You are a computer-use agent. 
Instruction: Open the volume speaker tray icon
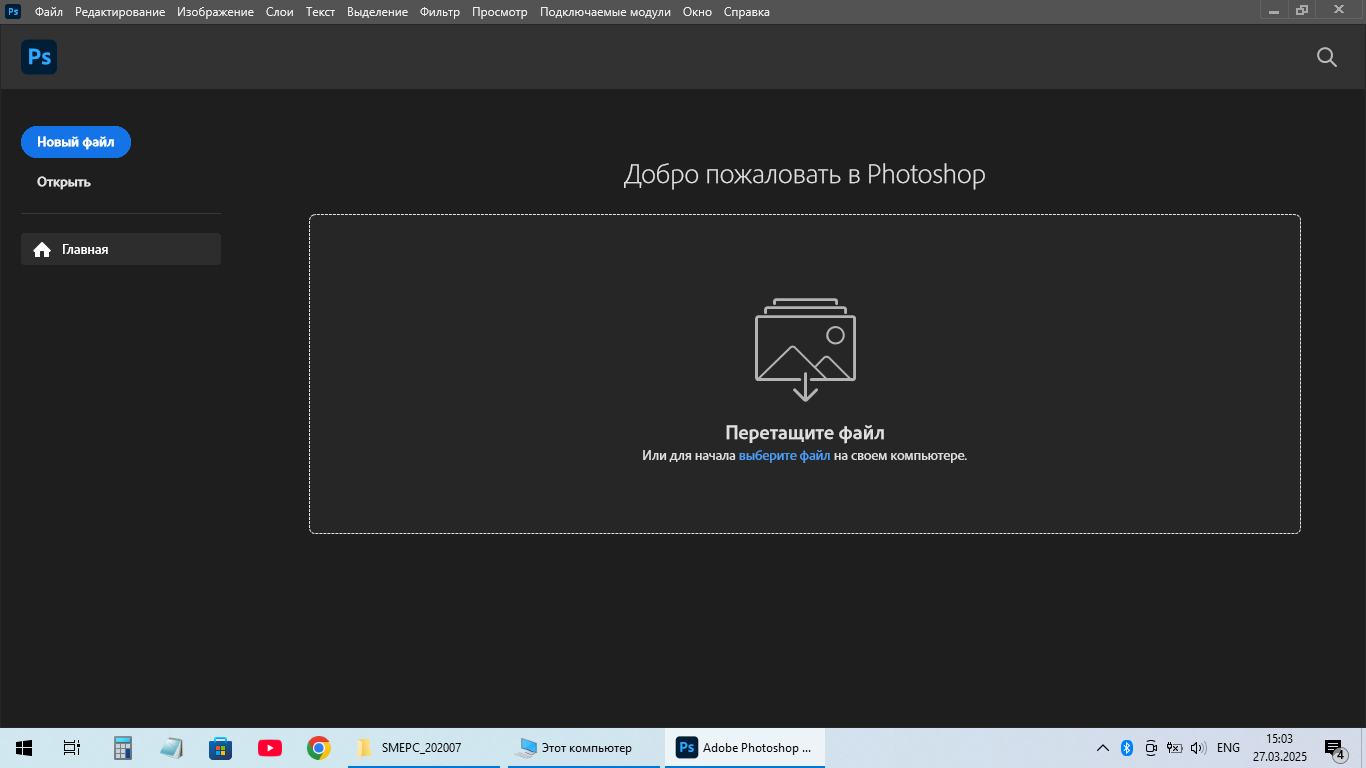click(x=1199, y=748)
